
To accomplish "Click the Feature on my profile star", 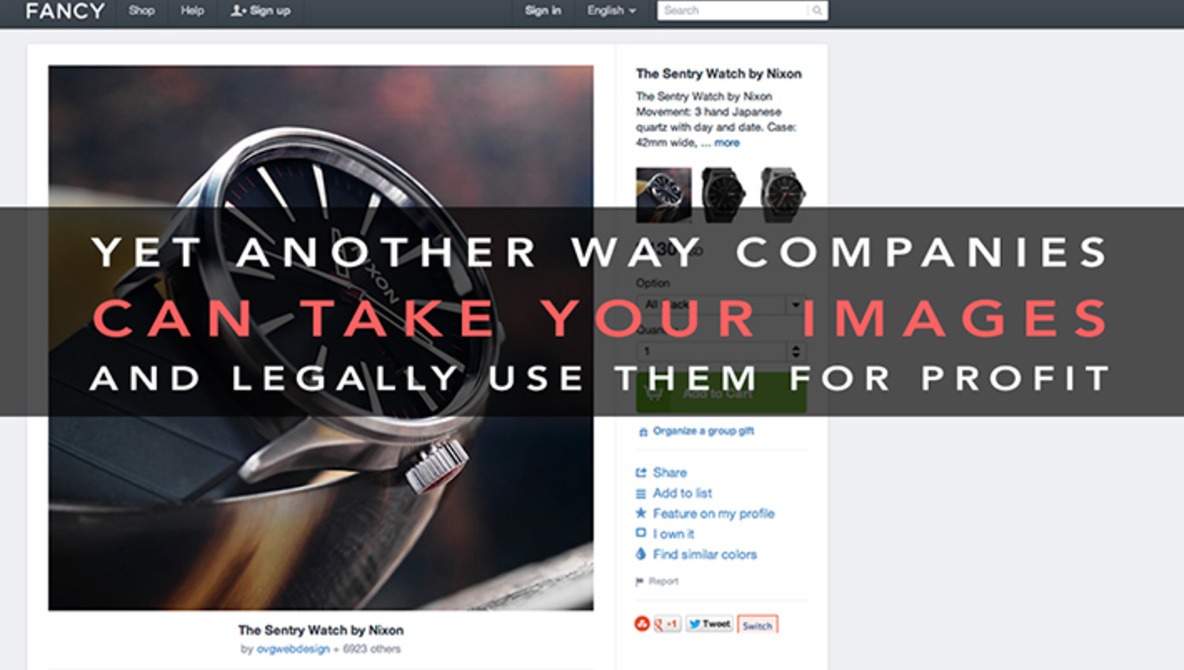I will pyautogui.click(x=641, y=514).
